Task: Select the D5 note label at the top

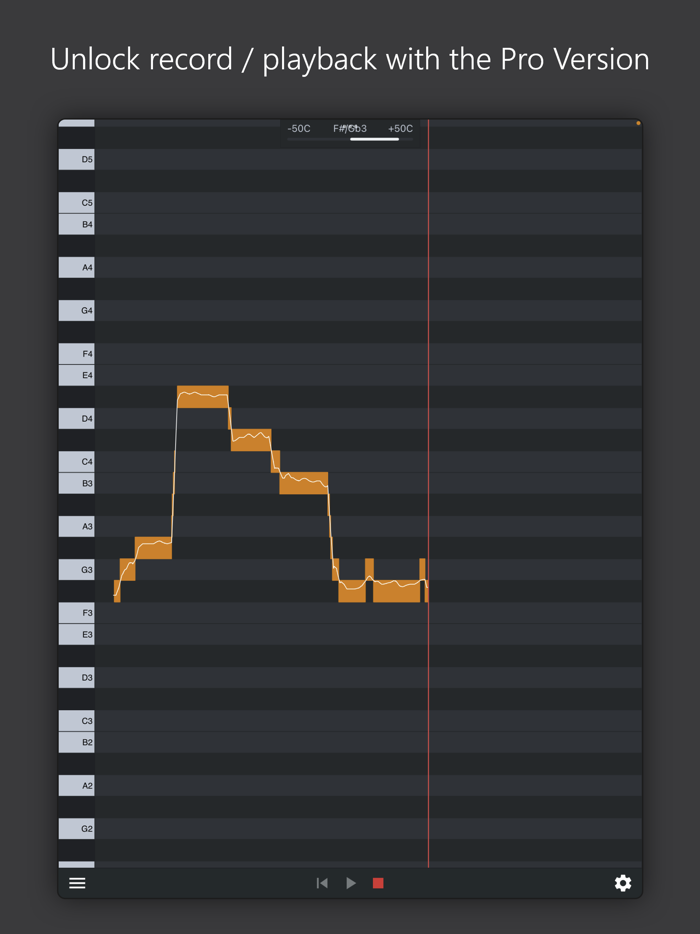Action: tap(76, 159)
